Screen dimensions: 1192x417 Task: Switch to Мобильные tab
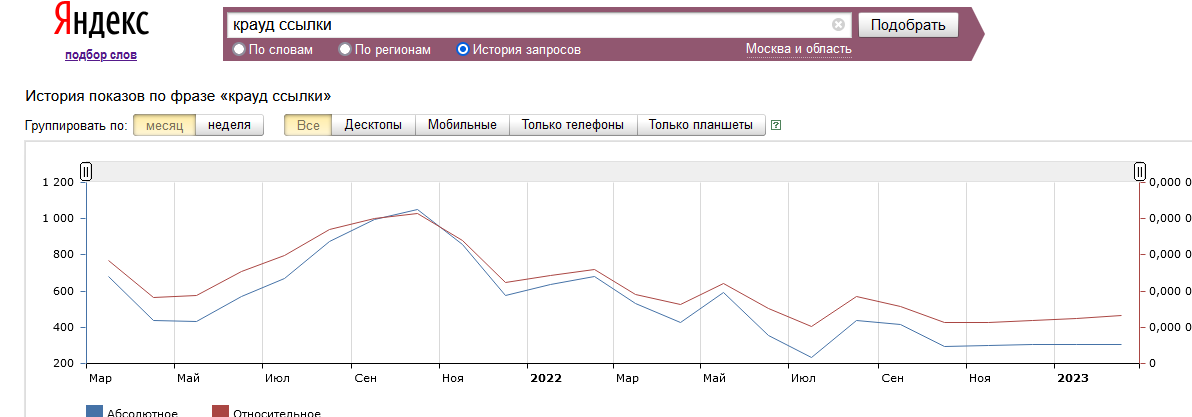click(x=462, y=125)
